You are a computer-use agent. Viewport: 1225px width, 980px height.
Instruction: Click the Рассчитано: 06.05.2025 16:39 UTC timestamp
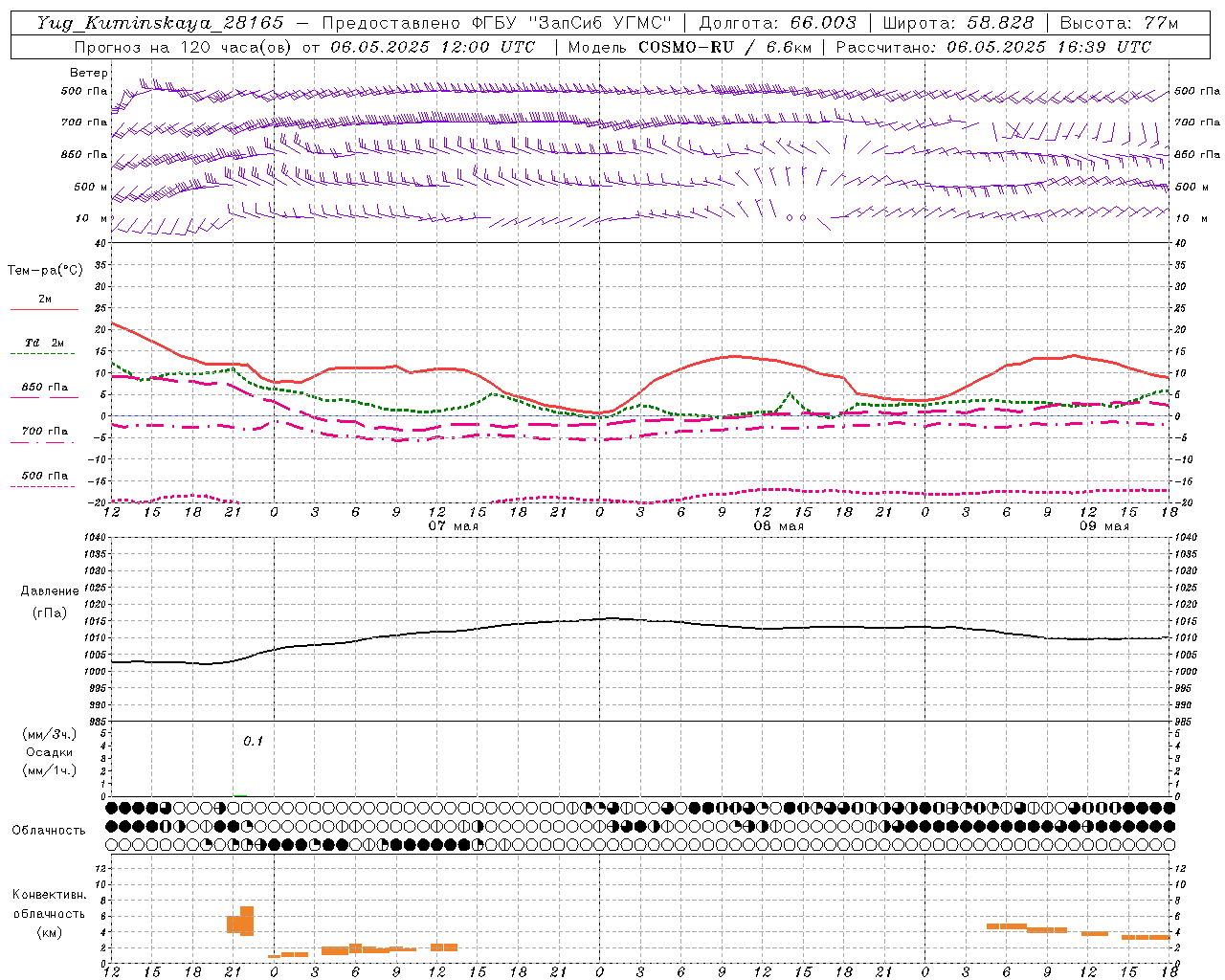[993, 47]
